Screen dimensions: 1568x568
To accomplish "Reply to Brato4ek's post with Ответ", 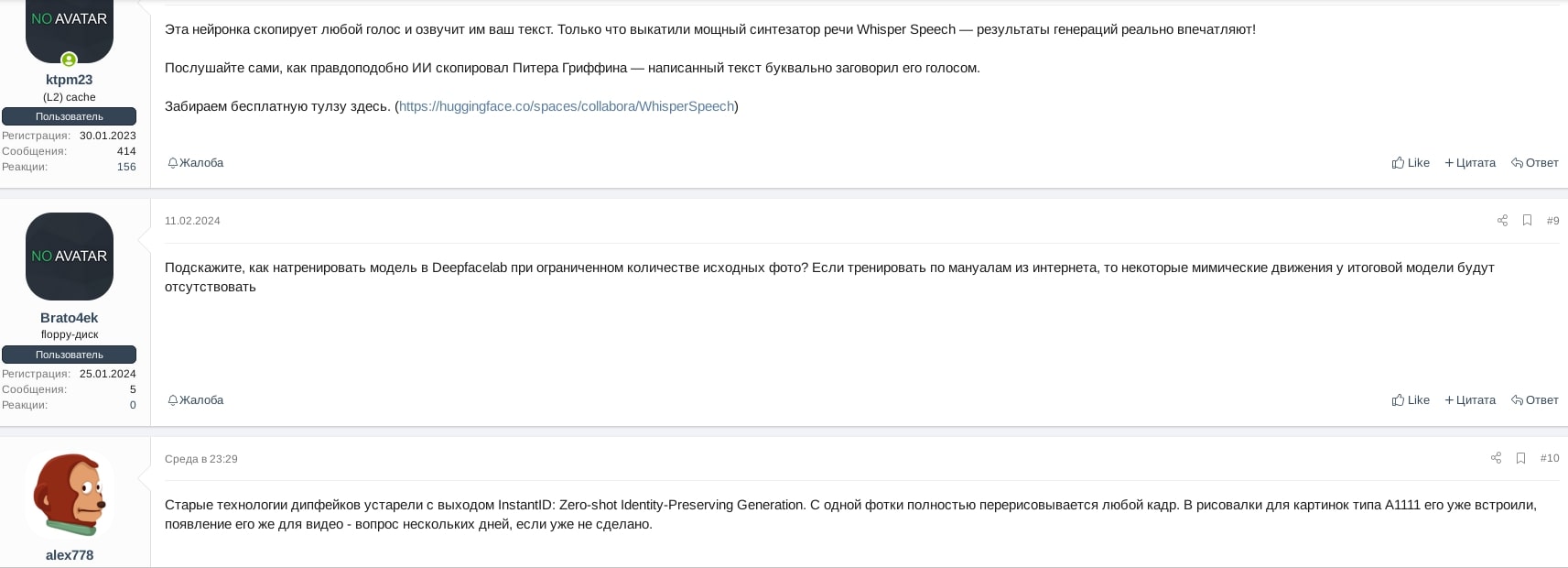I will coord(1535,400).
